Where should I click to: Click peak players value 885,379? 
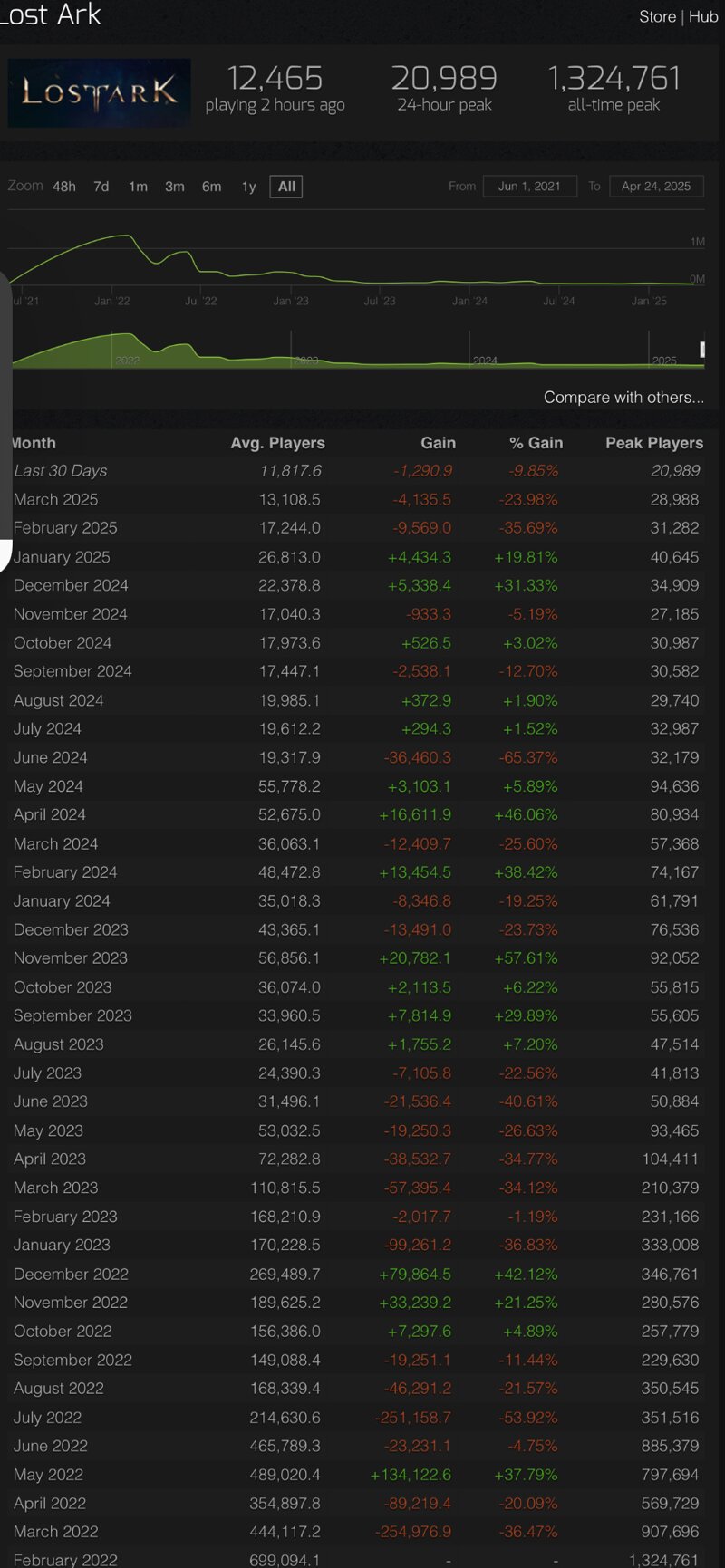click(x=671, y=1447)
